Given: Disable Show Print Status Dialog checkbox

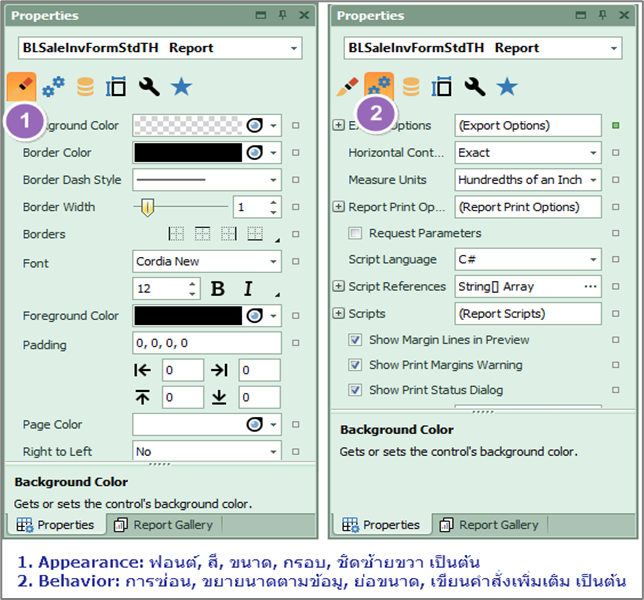Looking at the screenshot, I should coord(355,390).
